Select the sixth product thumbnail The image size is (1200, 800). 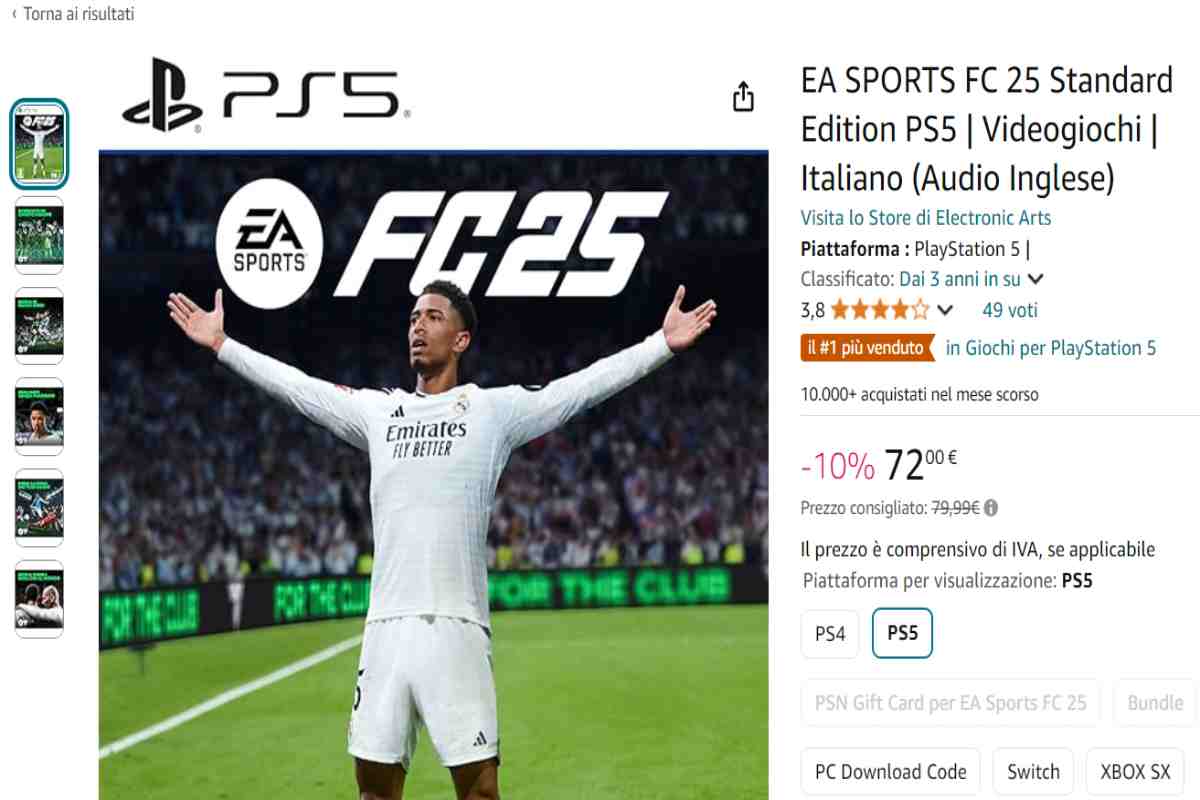39,599
